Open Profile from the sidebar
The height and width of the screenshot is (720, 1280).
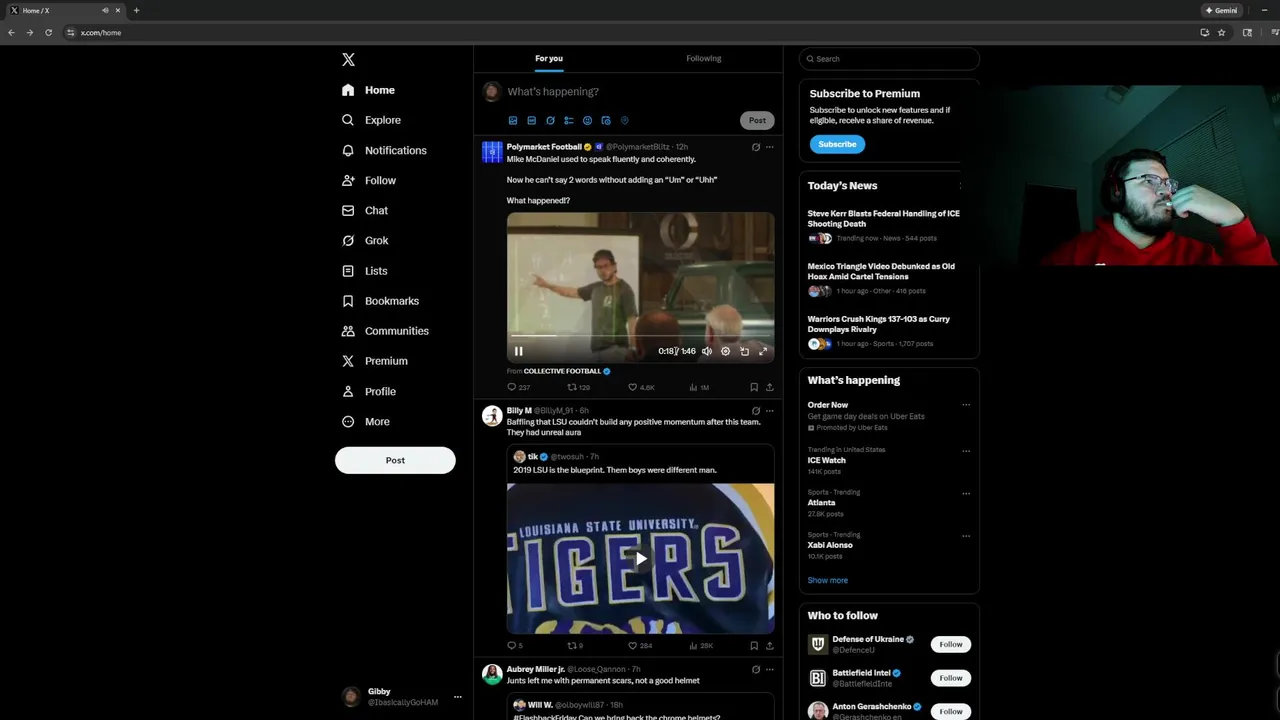368,392
